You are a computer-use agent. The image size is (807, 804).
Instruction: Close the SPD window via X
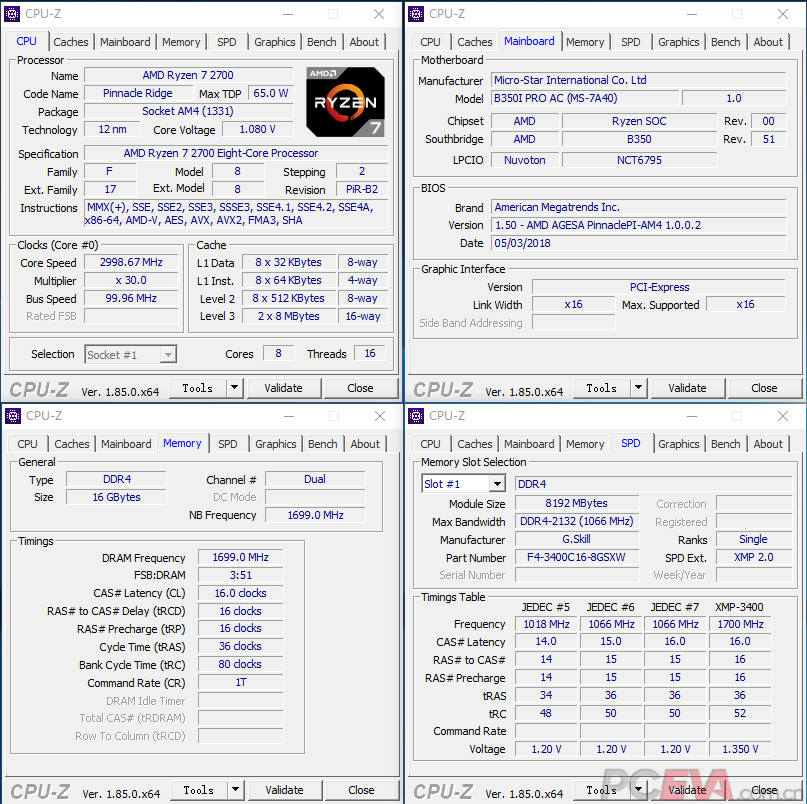(x=782, y=416)
